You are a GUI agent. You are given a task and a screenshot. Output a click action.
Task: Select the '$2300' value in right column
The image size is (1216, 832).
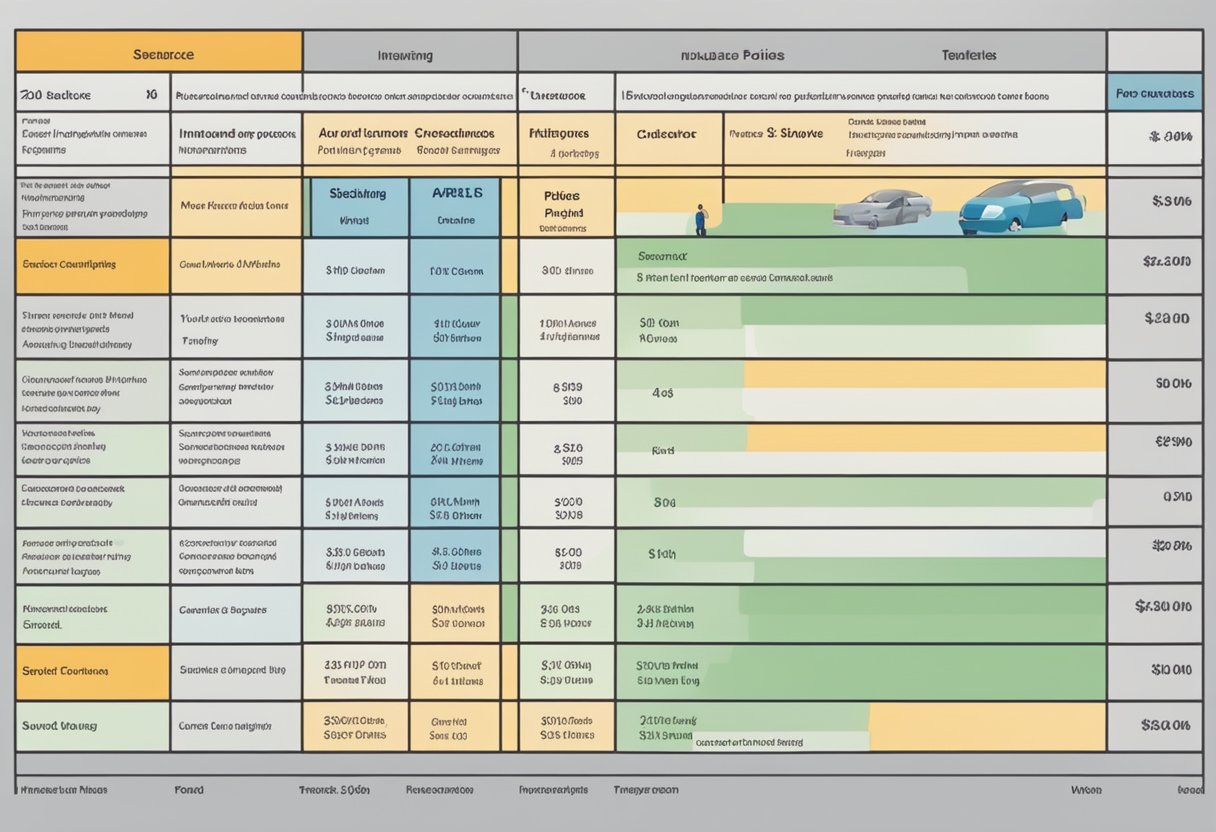click(1166, 319)
